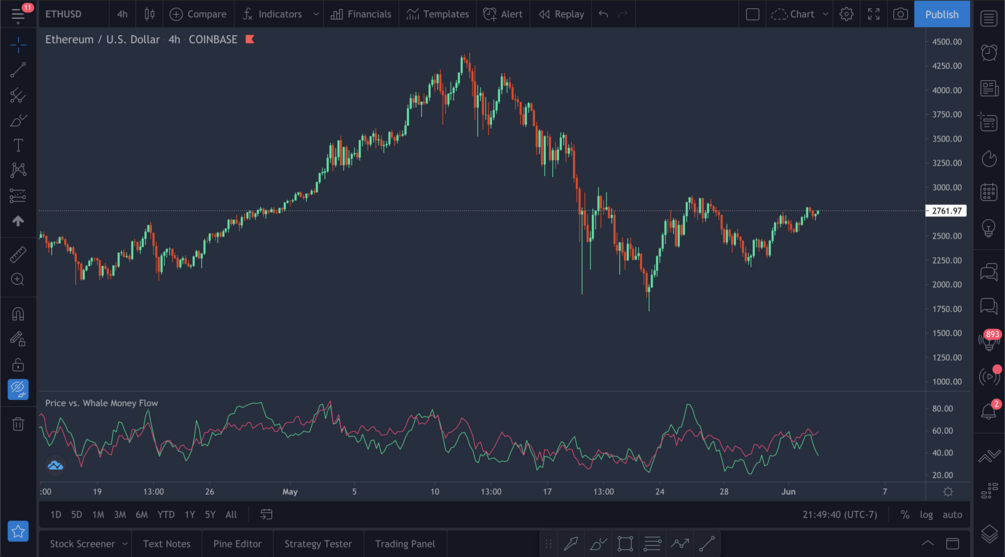Open the Alerts panel in right sidebar

pos(989,52)
